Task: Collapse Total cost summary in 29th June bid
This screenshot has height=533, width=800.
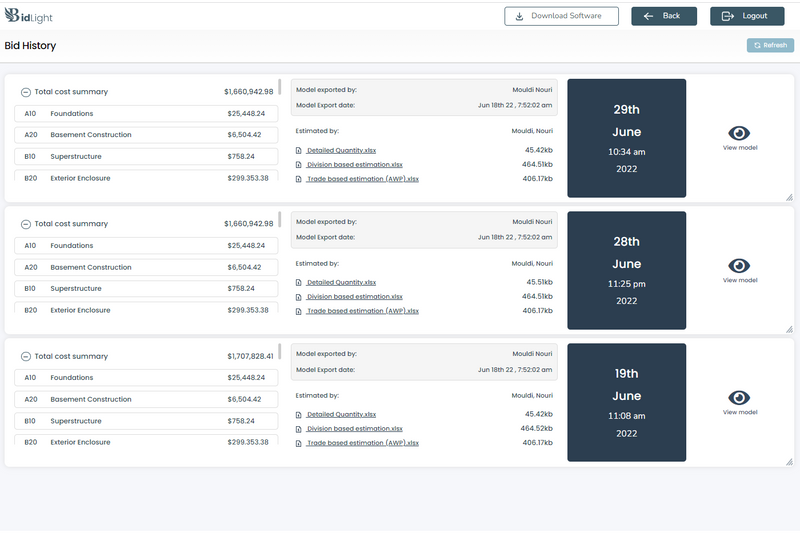Action: tap(26, 92)
